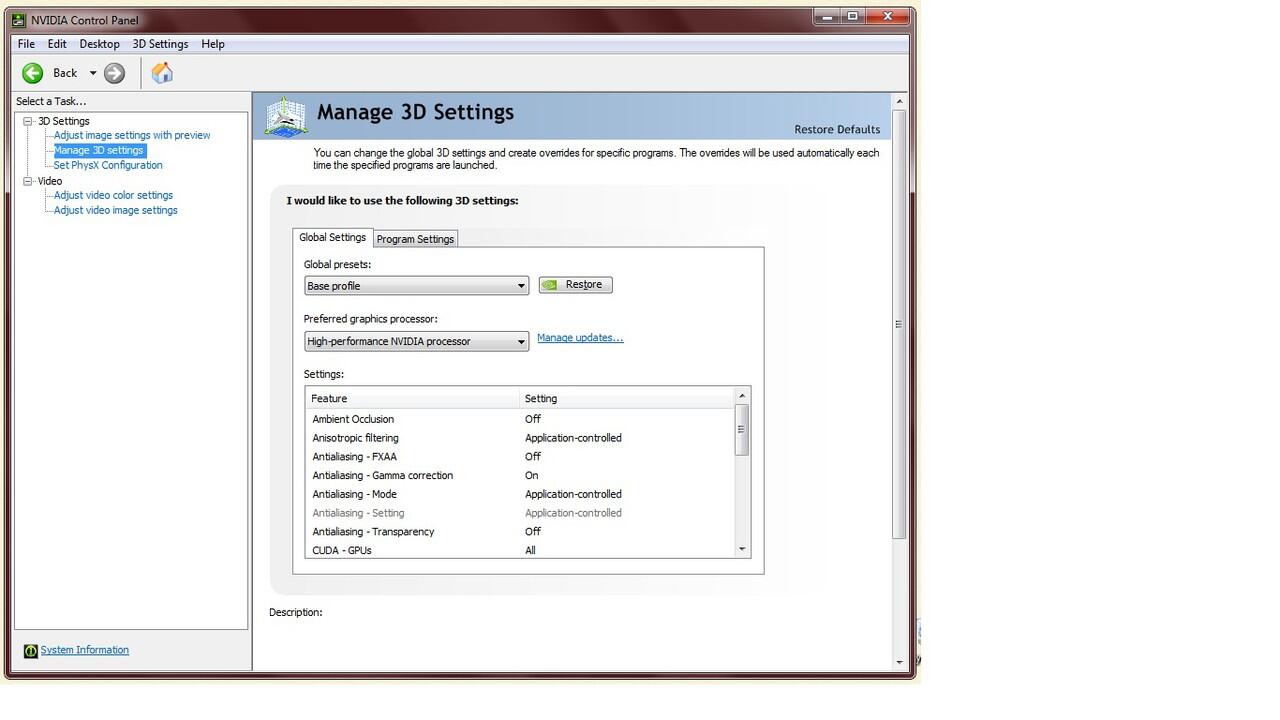Click the Restore Defaults link

pos(837,129)
